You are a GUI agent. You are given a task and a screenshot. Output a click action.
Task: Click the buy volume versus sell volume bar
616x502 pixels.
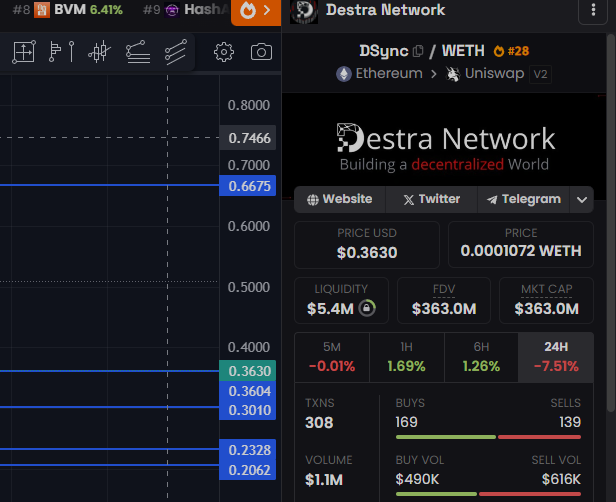tap(488, 494)
